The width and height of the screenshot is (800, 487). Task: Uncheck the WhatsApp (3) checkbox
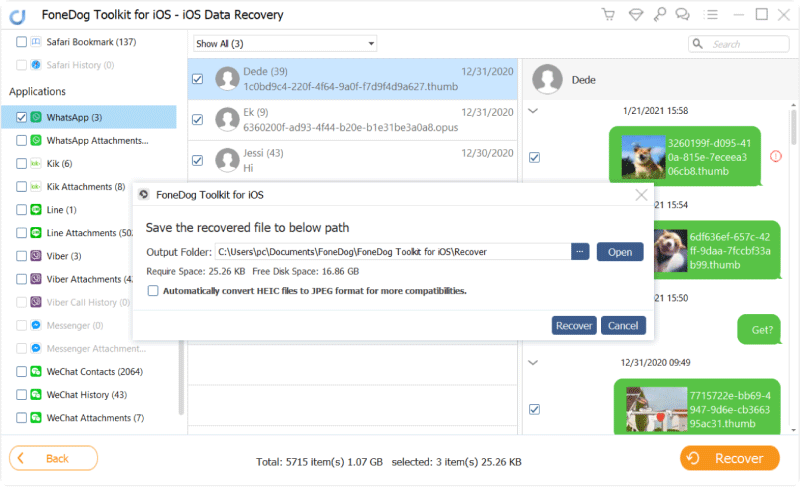click(x=21, y=117)
